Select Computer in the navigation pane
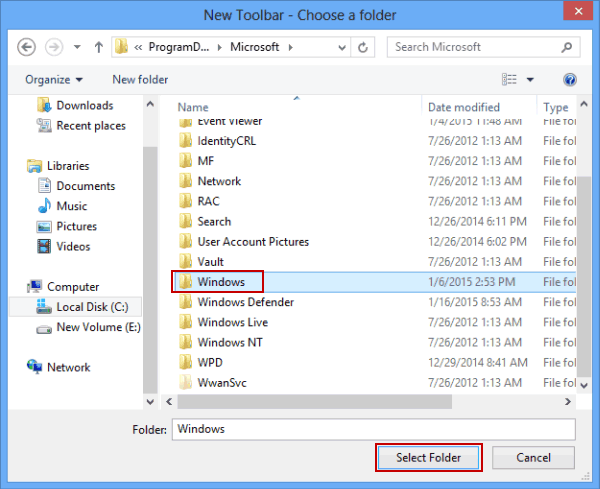 (x=63, y=287)
